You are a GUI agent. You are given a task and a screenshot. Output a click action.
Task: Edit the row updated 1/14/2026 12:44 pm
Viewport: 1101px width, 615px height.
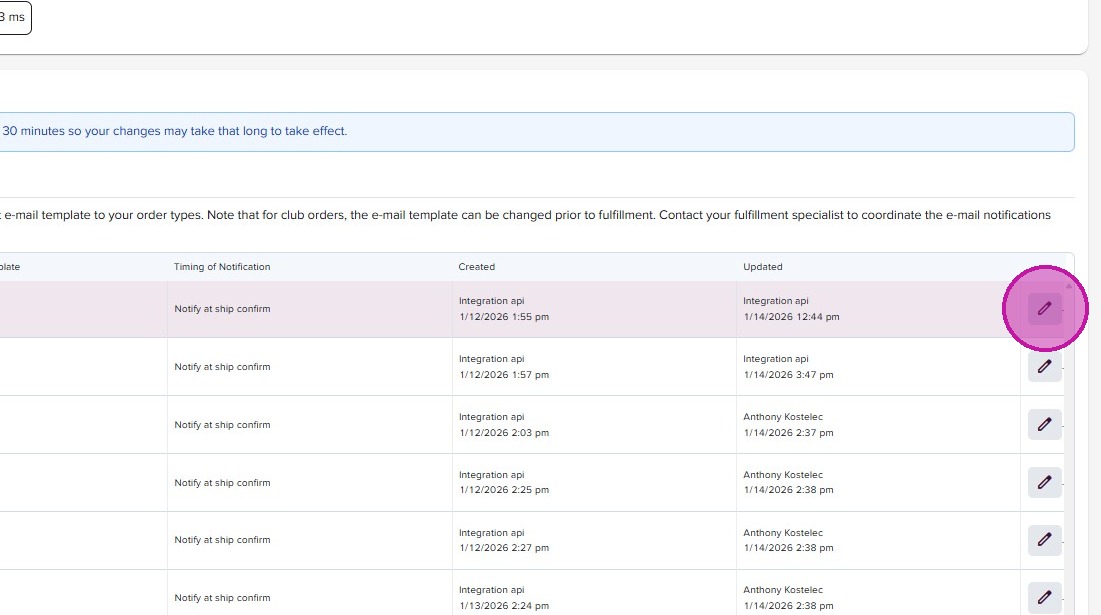[1044, 309]
